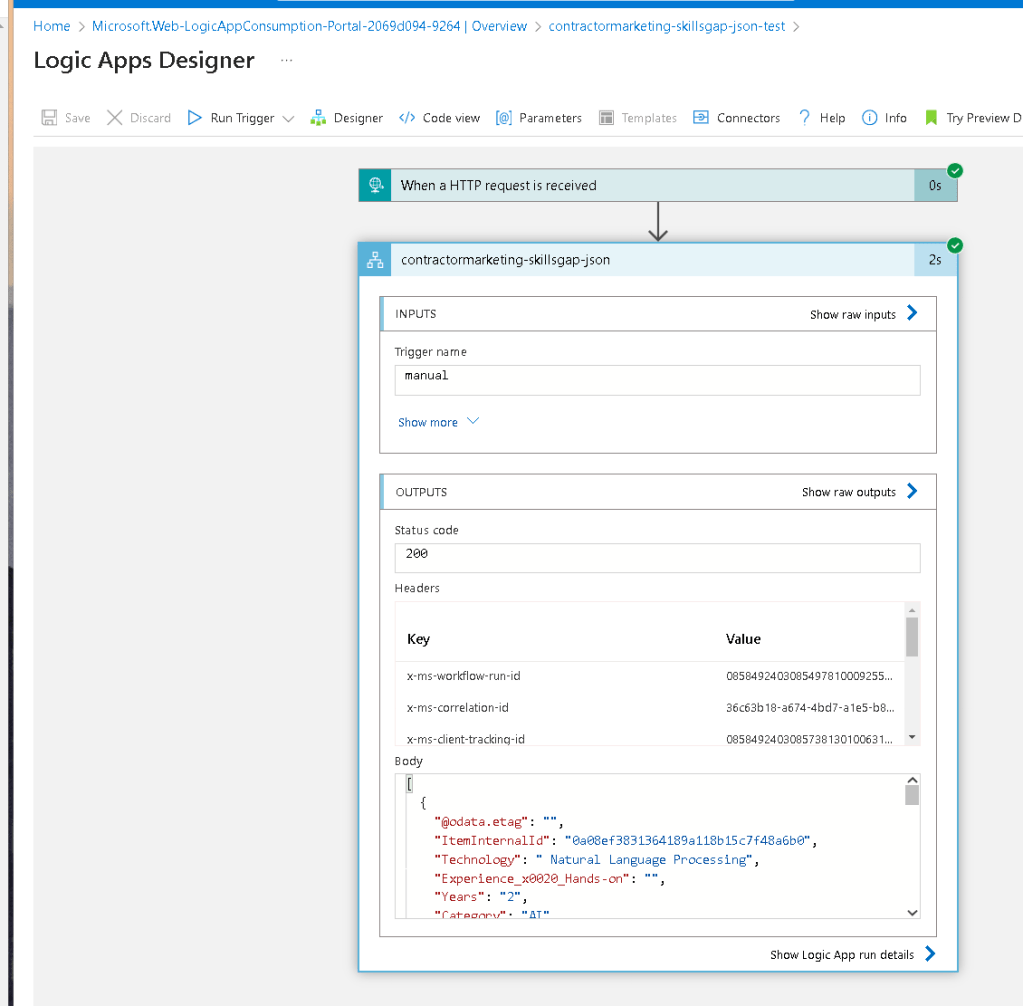1023x1006 pixels.
Task: Open the Run Trigger dropdown arrow
Action: 288,118
